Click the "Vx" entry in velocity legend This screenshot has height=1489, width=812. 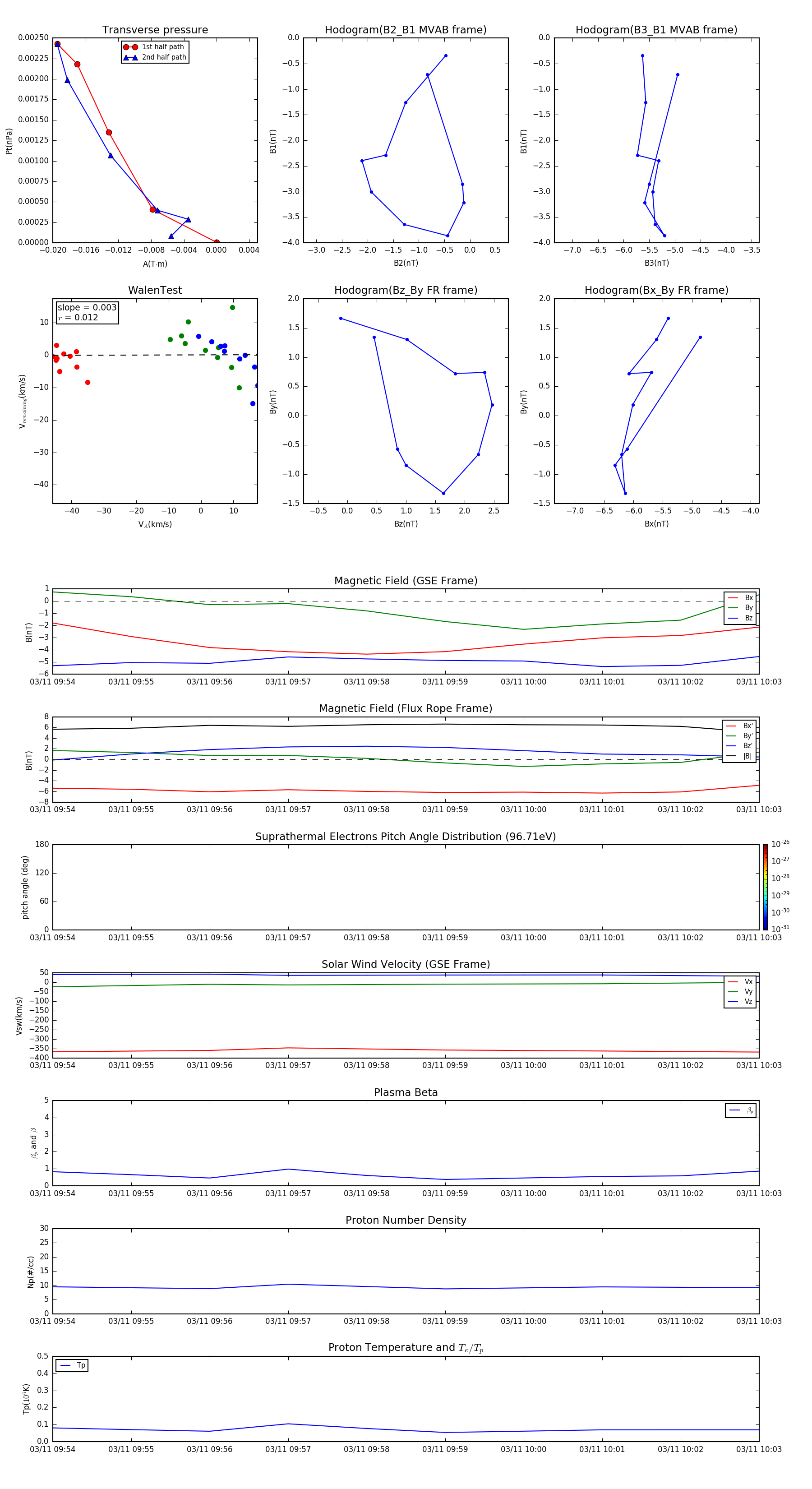741,981
